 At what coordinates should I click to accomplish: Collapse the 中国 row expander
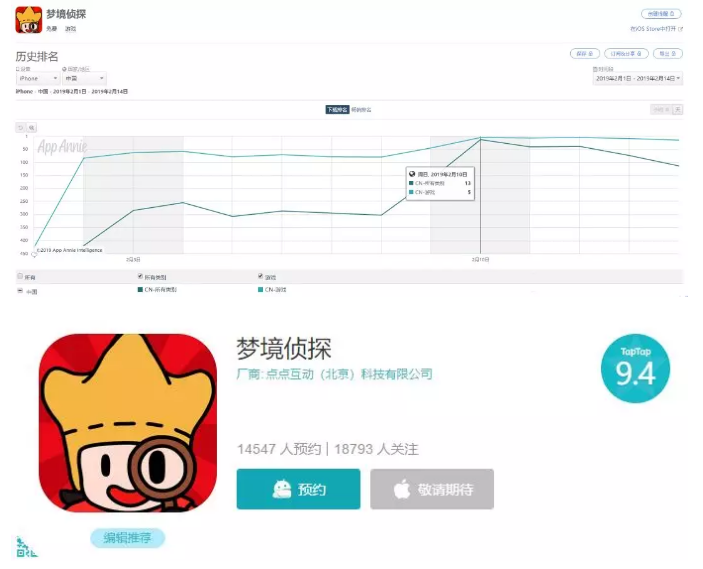[20, 291]
